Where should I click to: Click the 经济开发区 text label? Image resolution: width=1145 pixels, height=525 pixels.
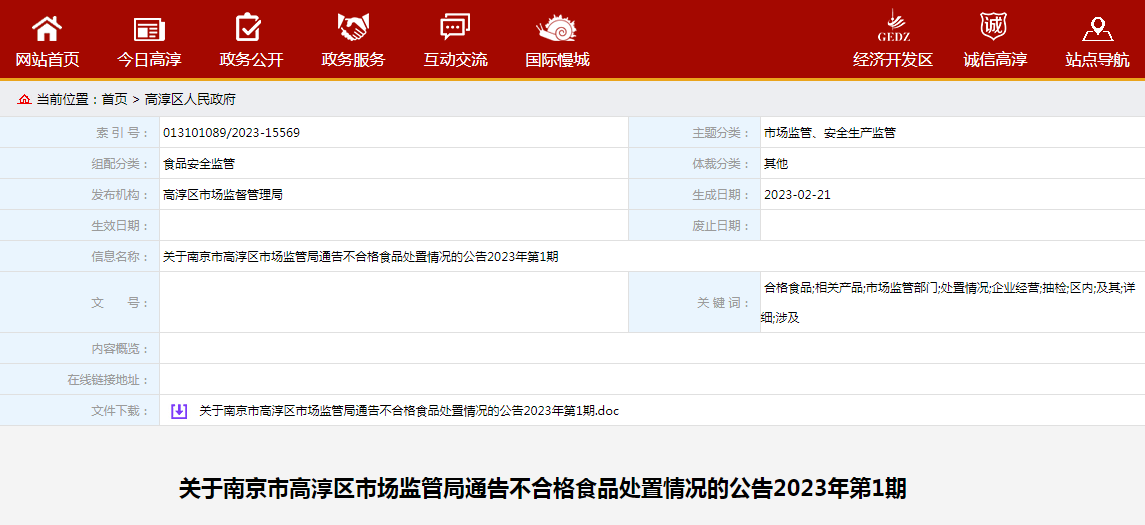[892, 59]
